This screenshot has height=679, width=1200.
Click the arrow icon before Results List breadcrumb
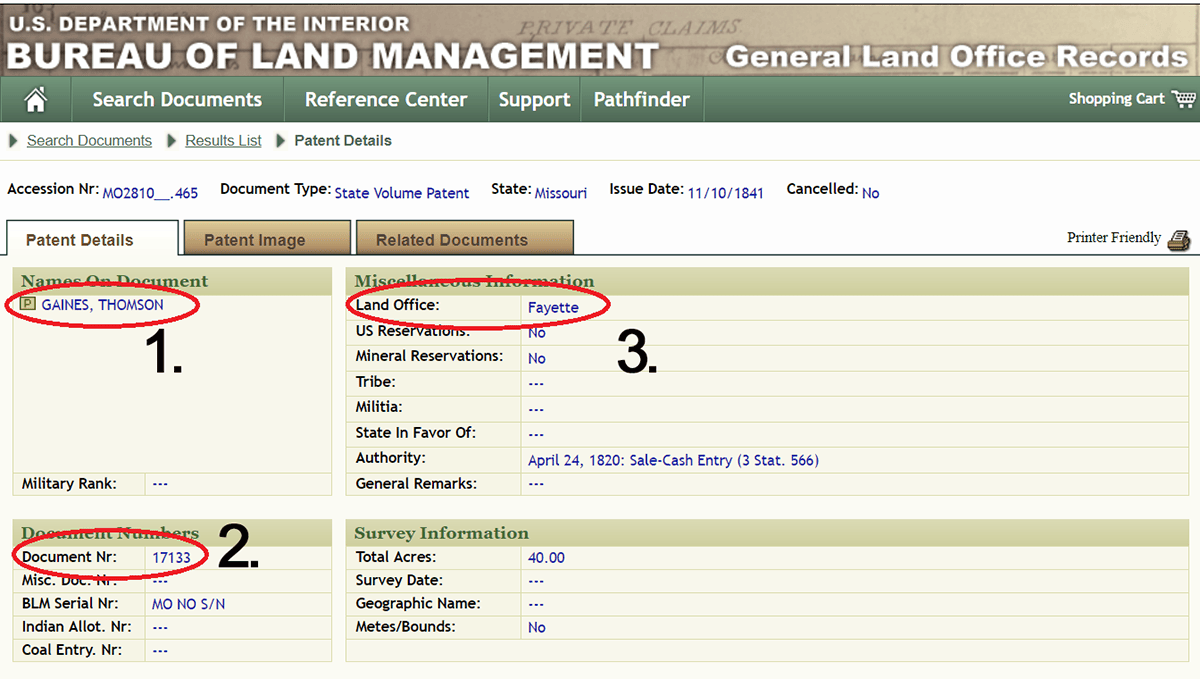172,141
